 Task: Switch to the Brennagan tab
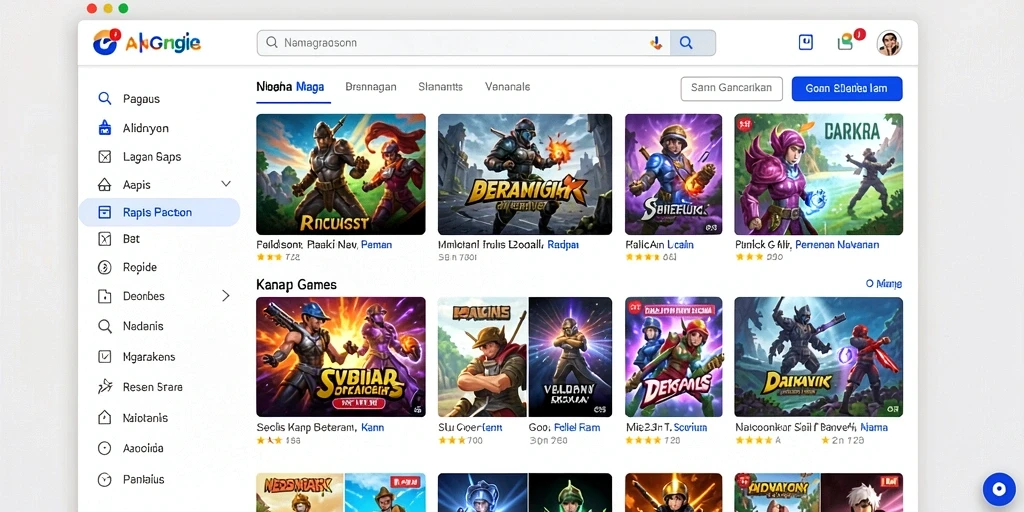370,87
